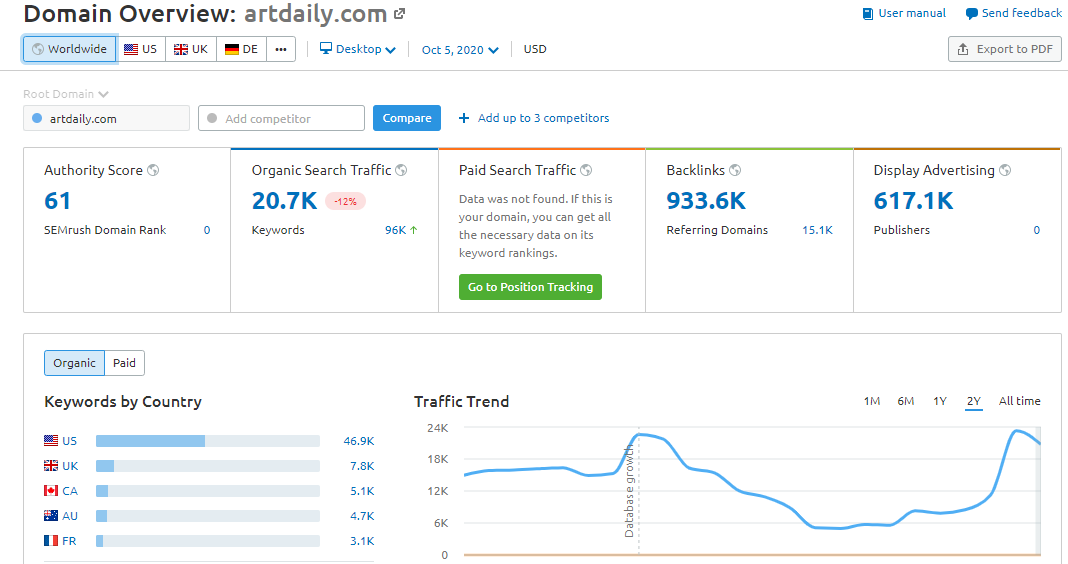Click UK flag in Keywords by Country
Viewport: 1068px width, 564px height.
[x=51, y=466]
